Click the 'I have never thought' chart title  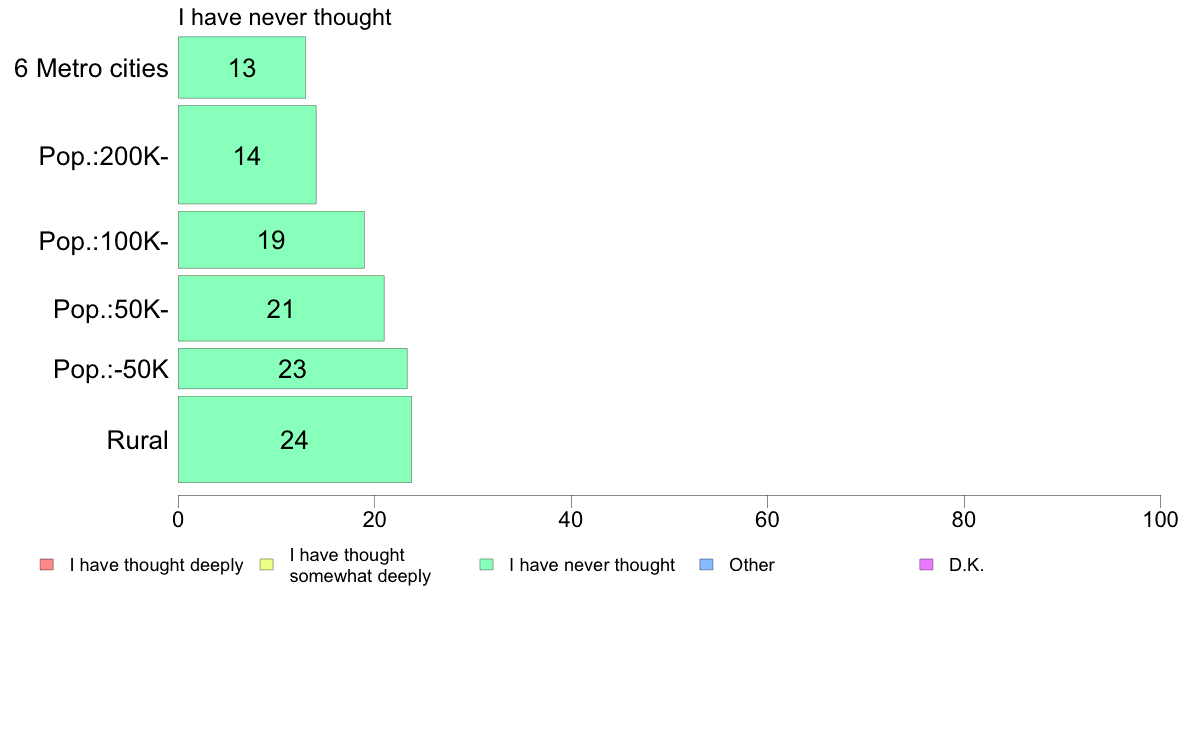[285, 17]
